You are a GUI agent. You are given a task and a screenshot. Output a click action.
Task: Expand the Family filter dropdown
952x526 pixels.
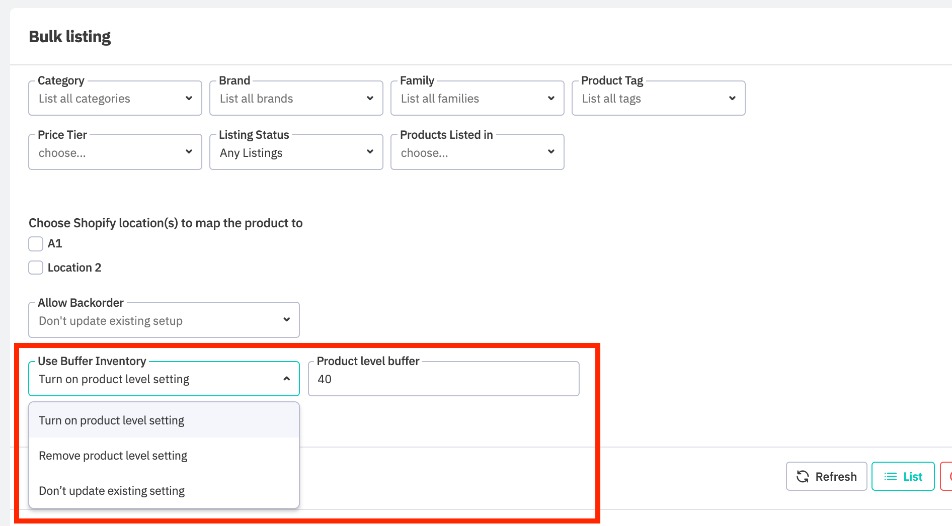(477, 98)
